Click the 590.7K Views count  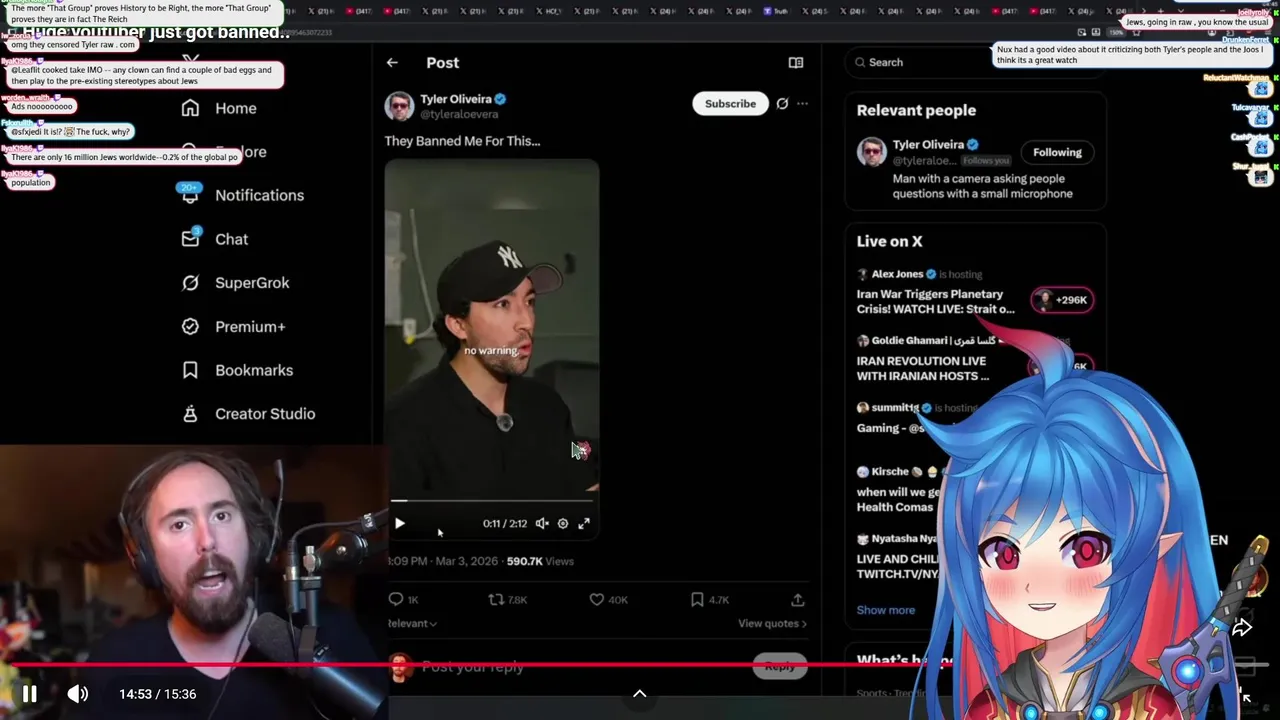point(540,561)
